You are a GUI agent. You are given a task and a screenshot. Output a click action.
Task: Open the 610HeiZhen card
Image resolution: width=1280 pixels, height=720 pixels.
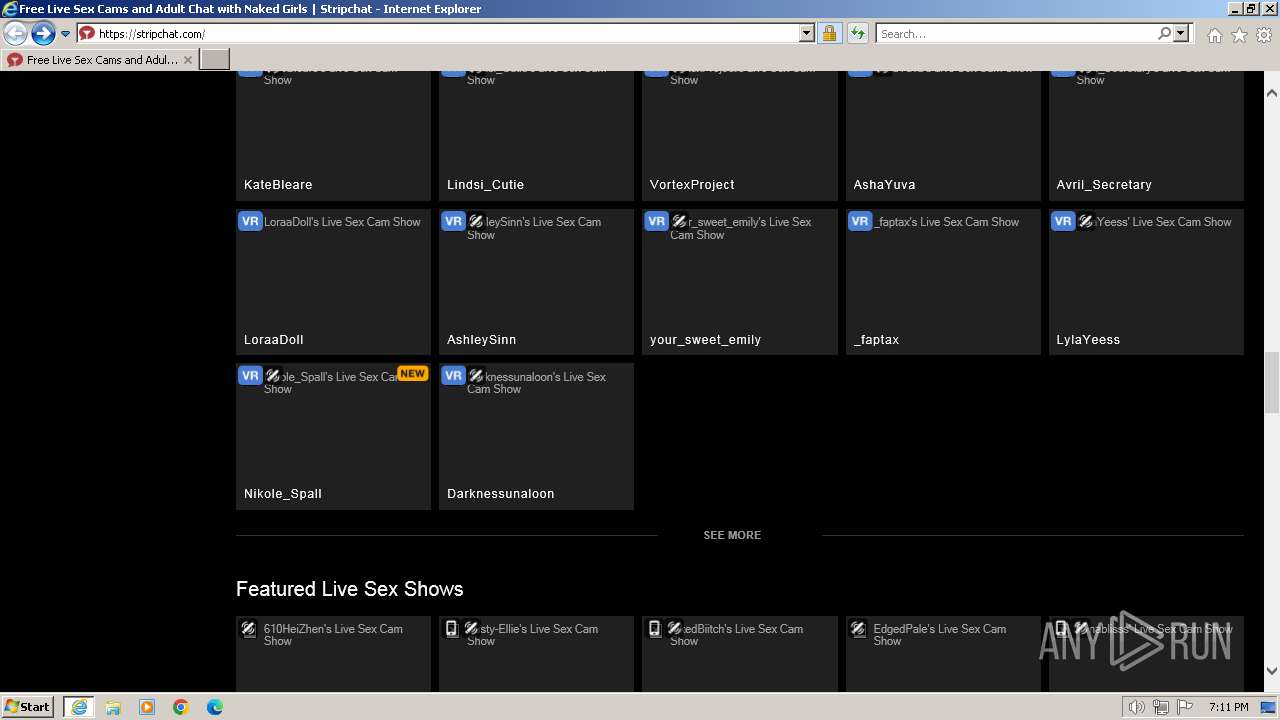click(333, 654)
